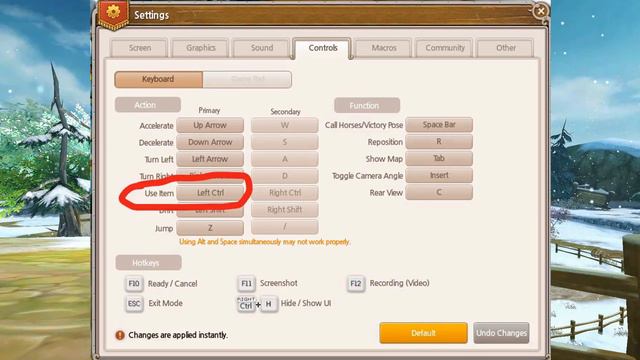640x360 pixels.
Task: Go to the Macros tab
Action: pyautogui.click(x=384, y=48)
